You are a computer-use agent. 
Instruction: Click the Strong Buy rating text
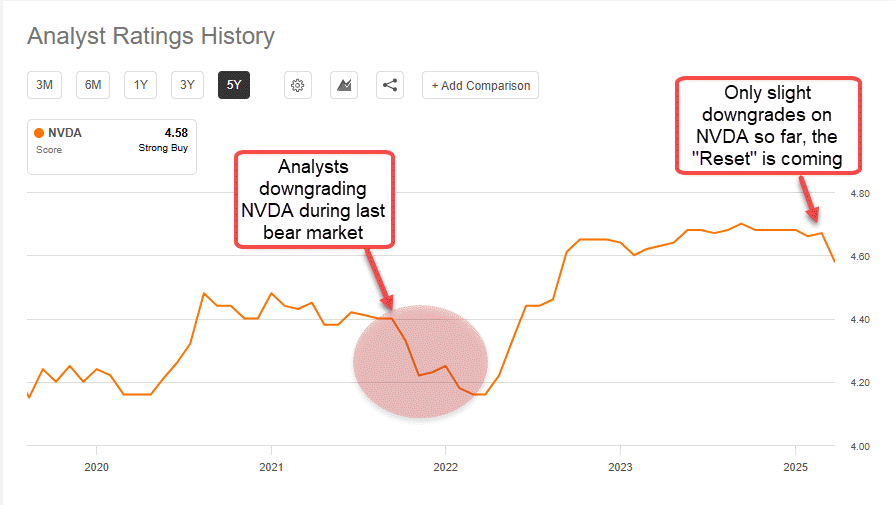pyautogui.click(x=163, y=148)
